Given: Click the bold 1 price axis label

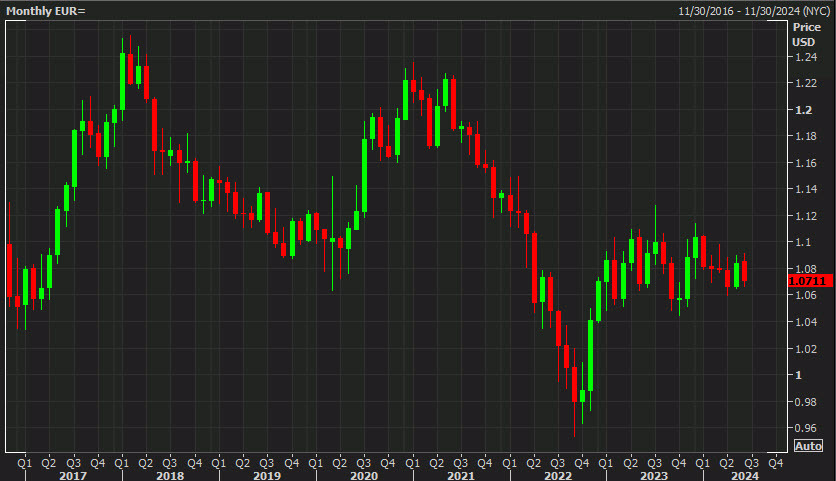Looking at the screenshot, I should pos(798,375).
